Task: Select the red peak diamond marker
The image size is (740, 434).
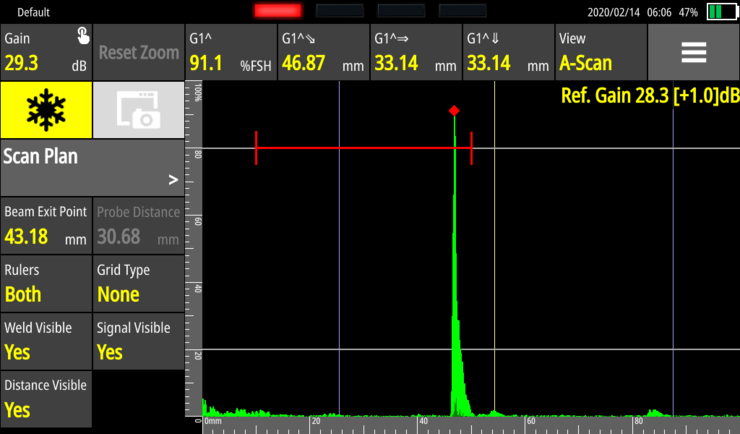Action: tap(454, 111)
